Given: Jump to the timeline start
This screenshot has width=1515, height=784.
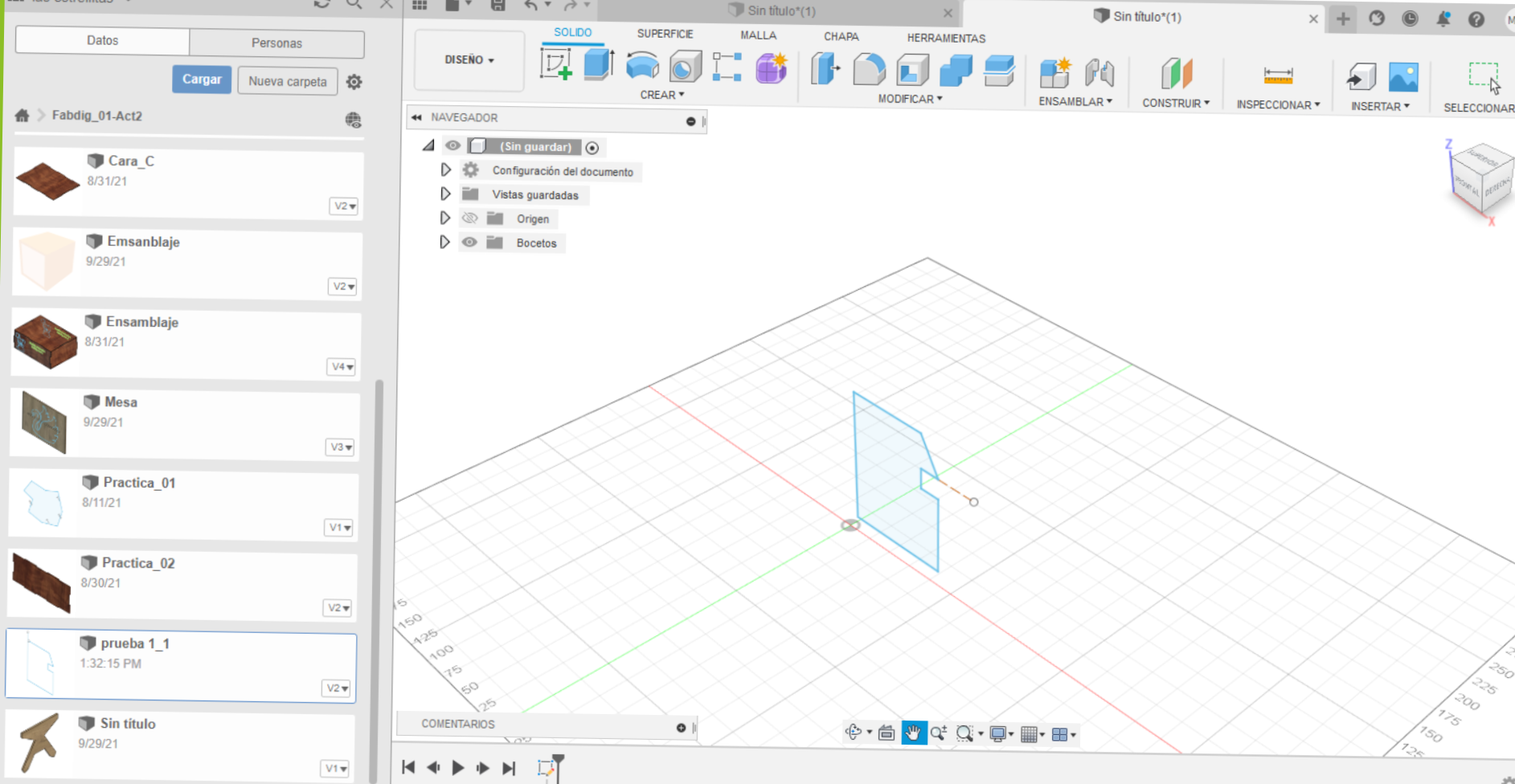Looking at the screenshot, I should point(408,767).
